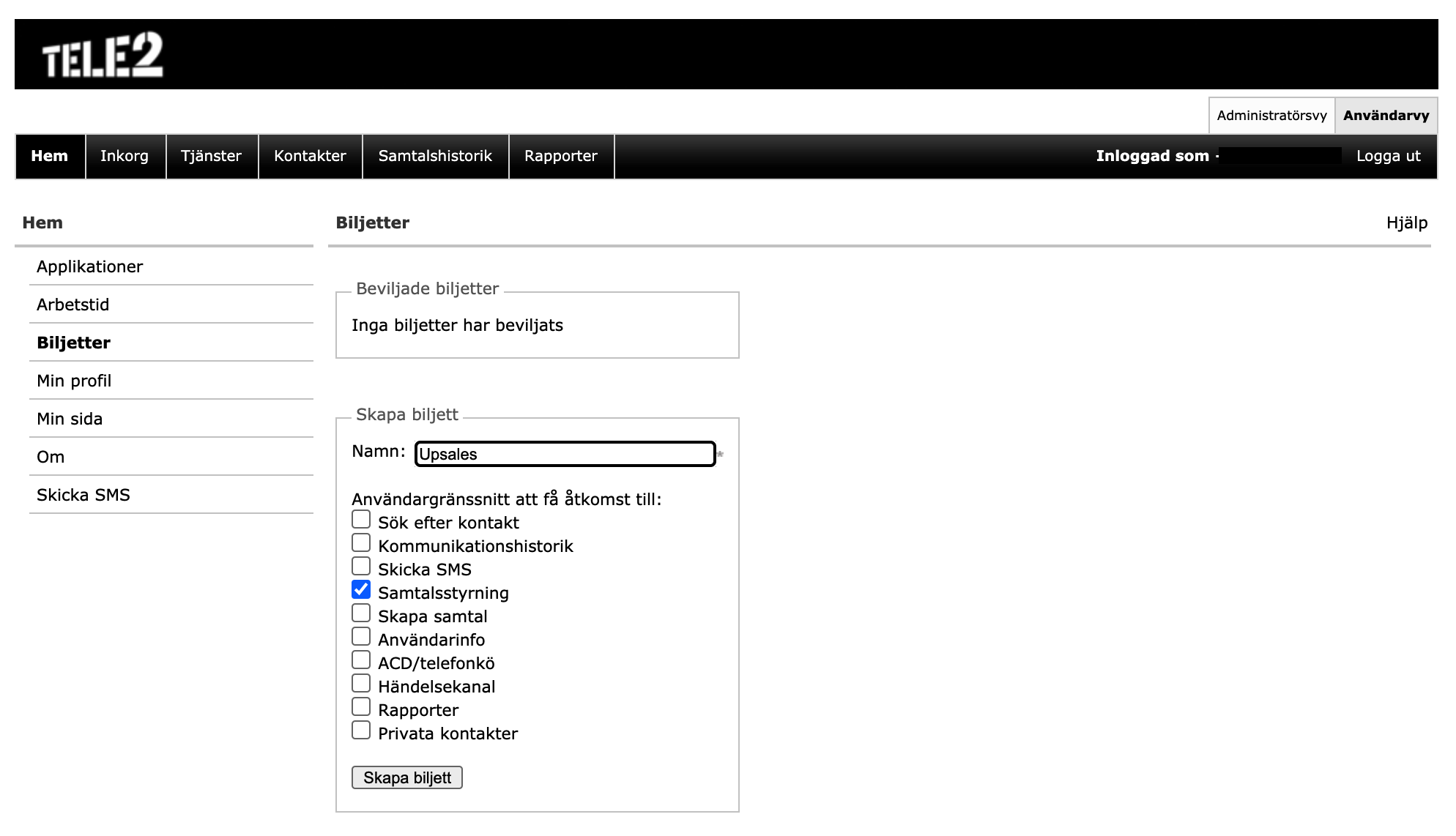1456x836 pixels.
Task: Go to Arbetstid in the sidebar
Action: [171, 305]
